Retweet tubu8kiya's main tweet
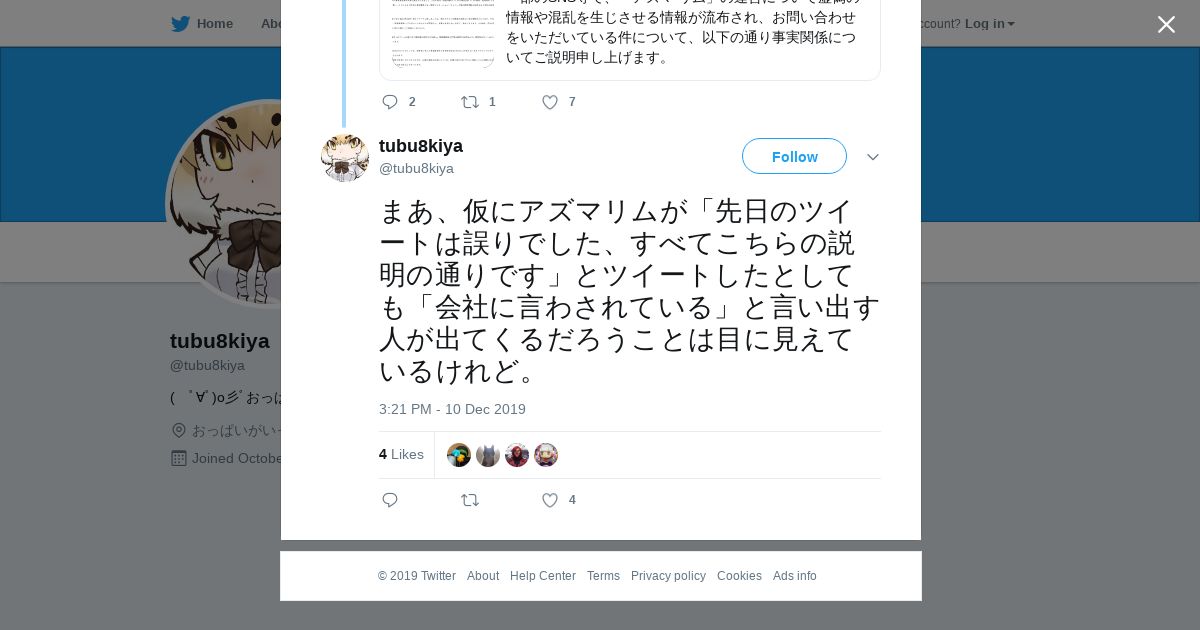Viewport: 1200px width, 630px height. (470, 500)
